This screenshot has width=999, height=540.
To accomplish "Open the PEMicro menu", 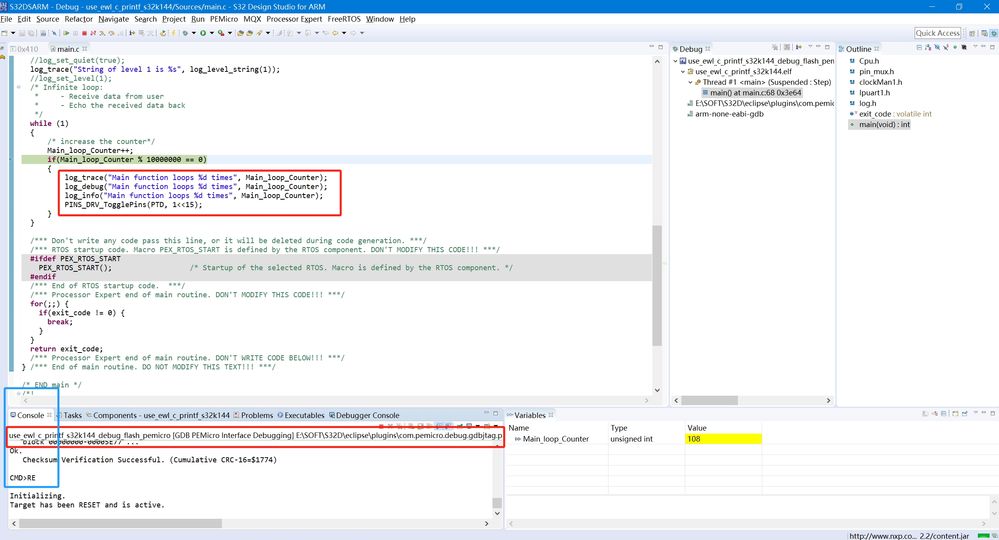I will 224,19.
